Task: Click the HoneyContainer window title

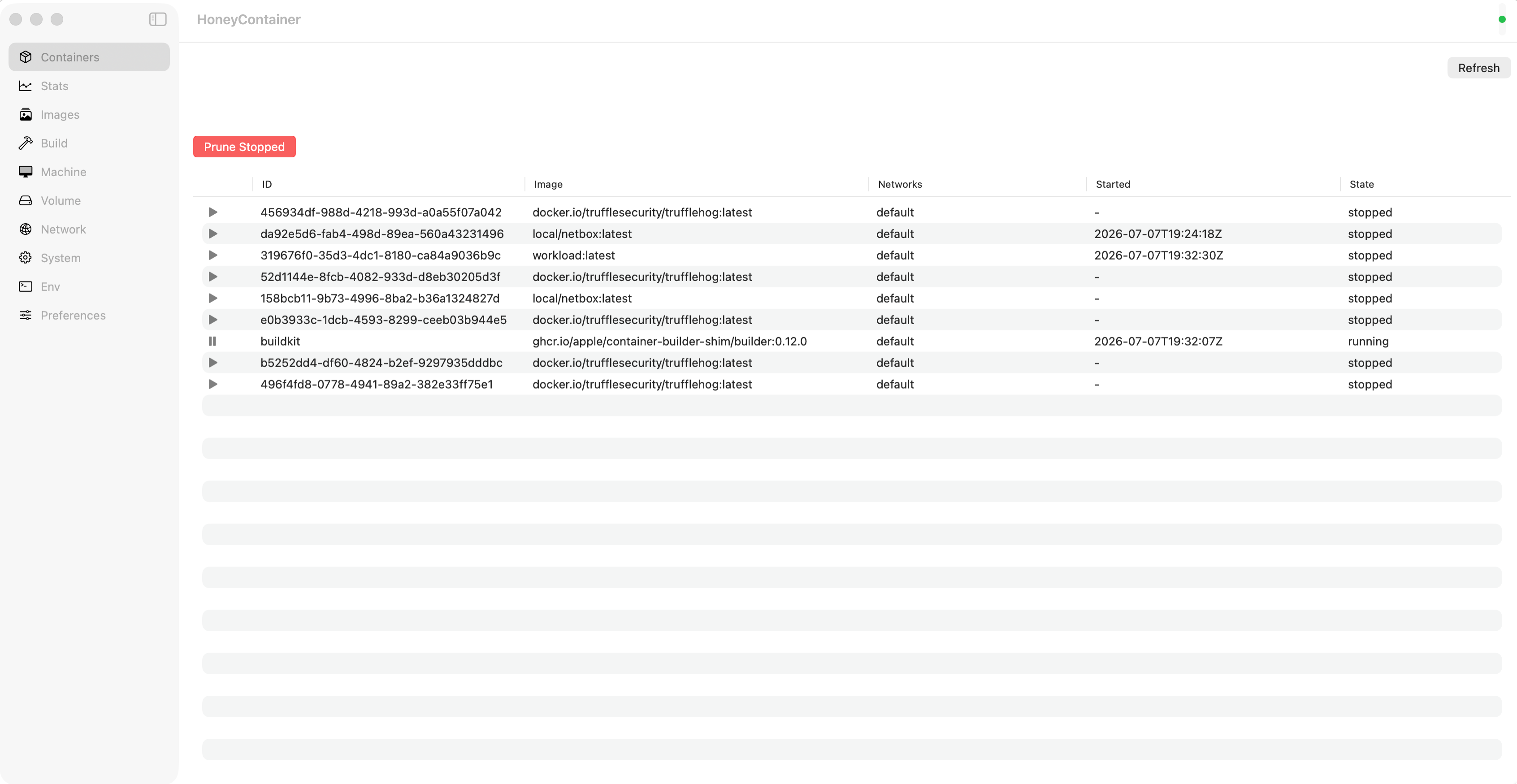Action: click(248, 19)
